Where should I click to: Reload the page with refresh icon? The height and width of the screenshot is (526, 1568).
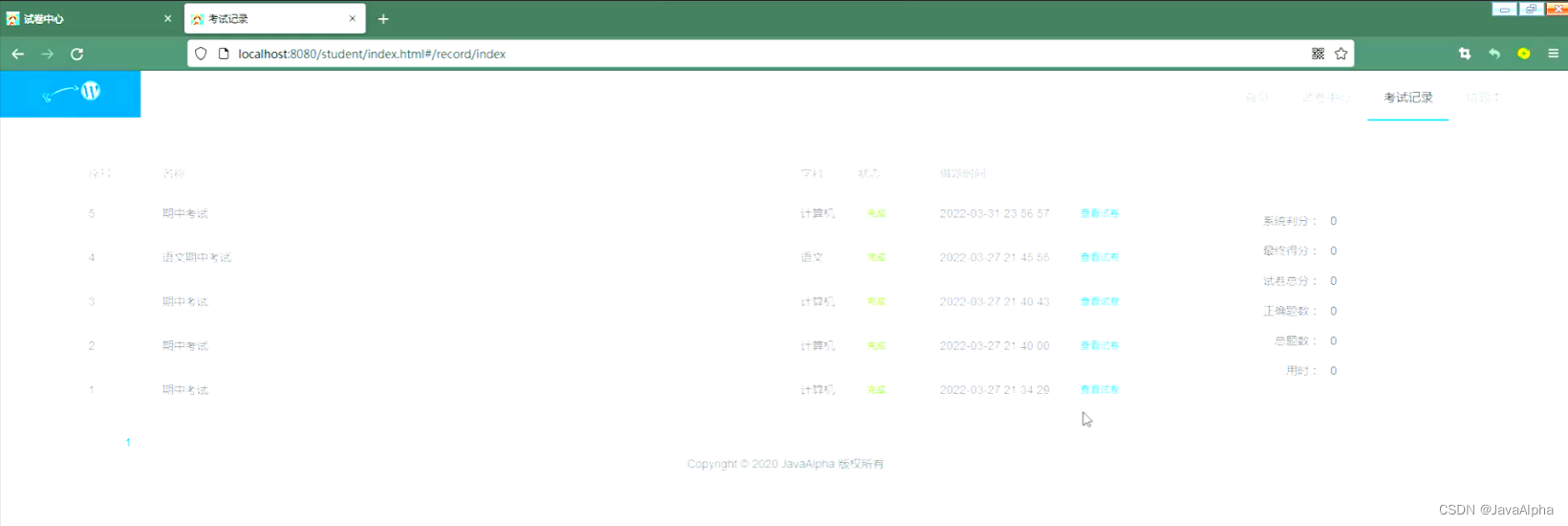[x=77, y=54]
